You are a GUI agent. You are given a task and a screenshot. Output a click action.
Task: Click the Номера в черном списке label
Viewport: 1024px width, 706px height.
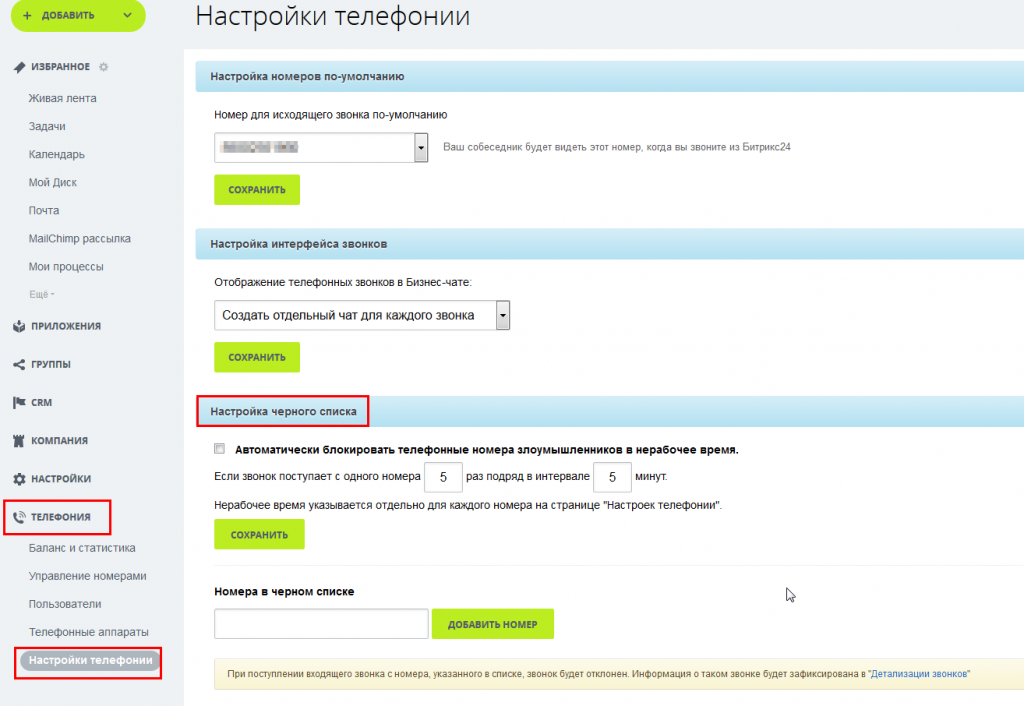click(x=284, y=592)
